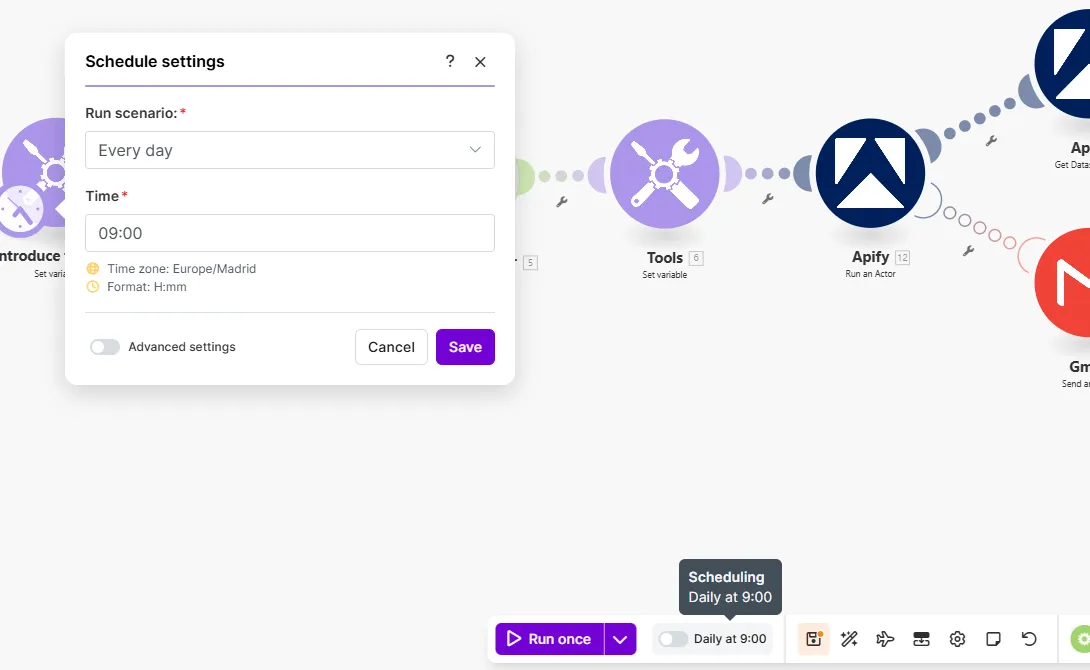Expand the Run once dropdown arrow
Screen dimensions: 1090x670
(x=620, y=638)
